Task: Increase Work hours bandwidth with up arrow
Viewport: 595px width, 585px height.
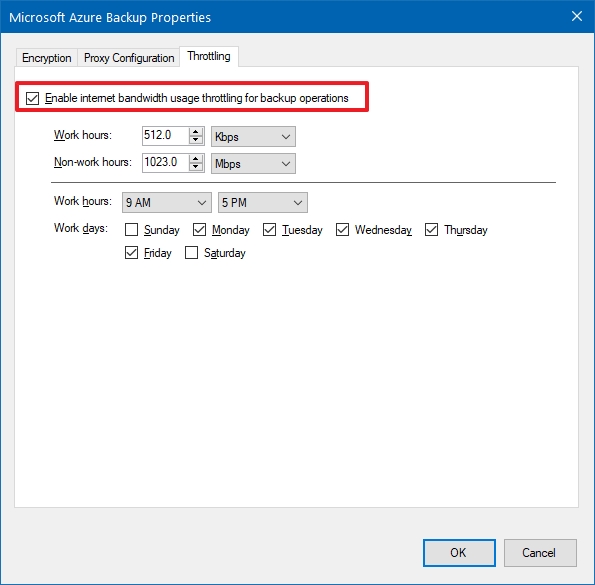Action: coord(196,132)
